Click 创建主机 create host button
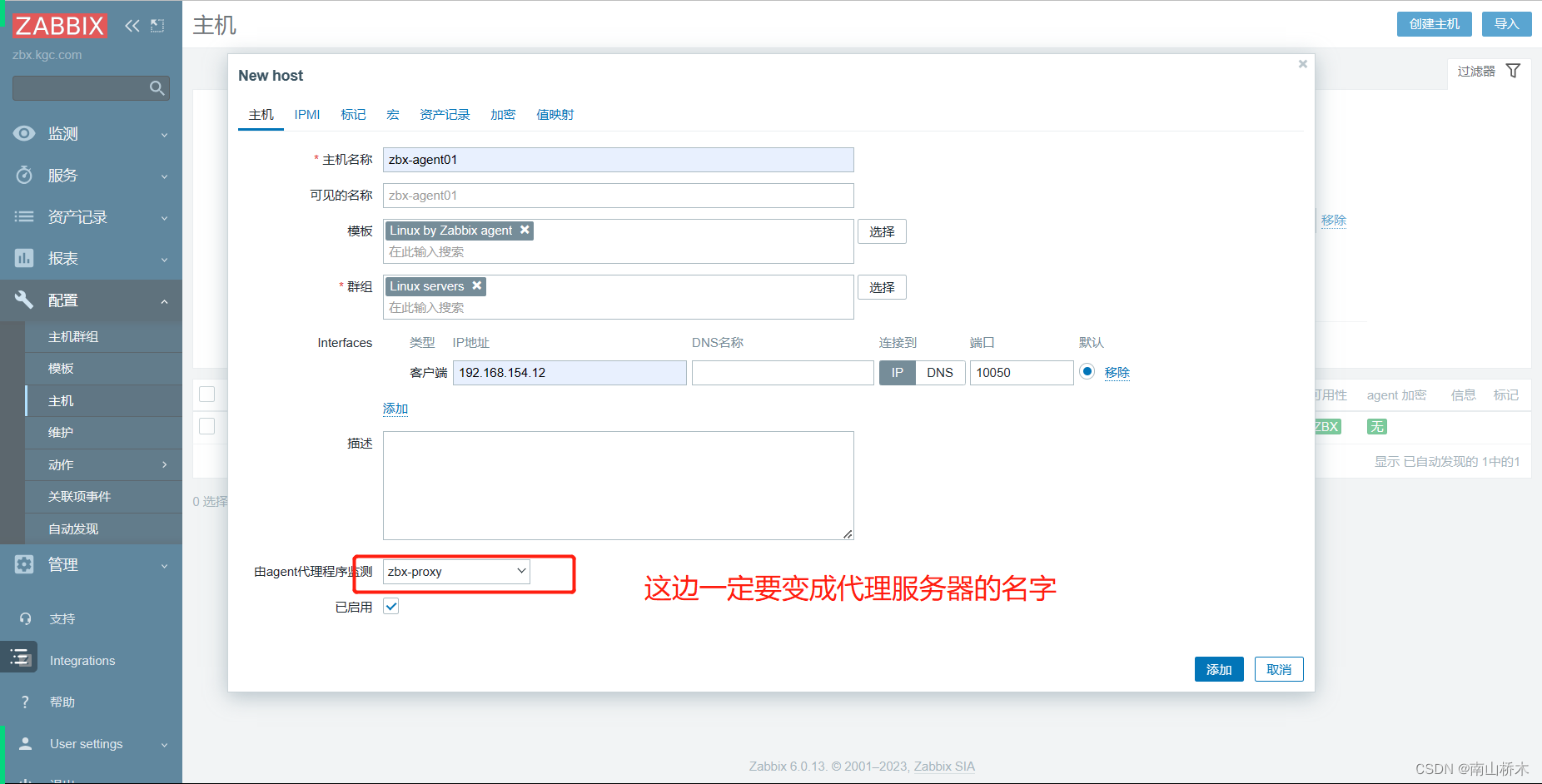 pyautogui.click(x=1435, y=24)
